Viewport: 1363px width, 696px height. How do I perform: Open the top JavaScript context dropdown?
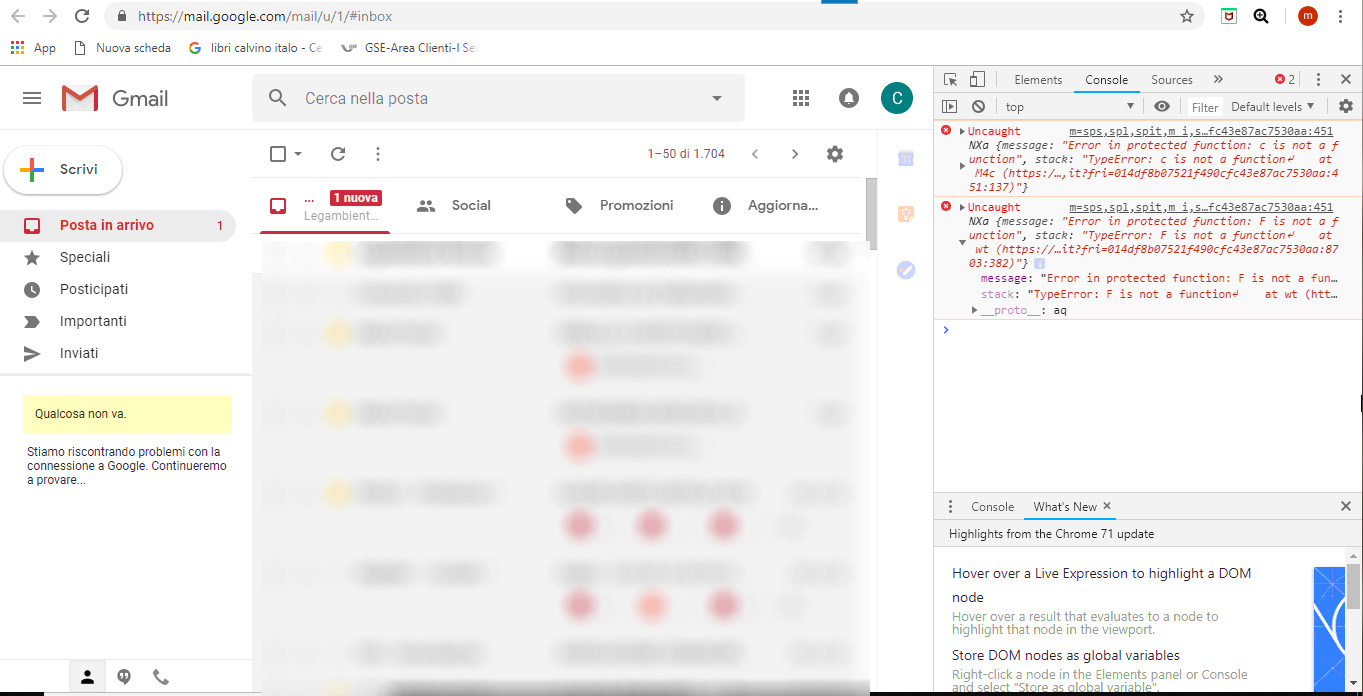[x=1069, y=107]
